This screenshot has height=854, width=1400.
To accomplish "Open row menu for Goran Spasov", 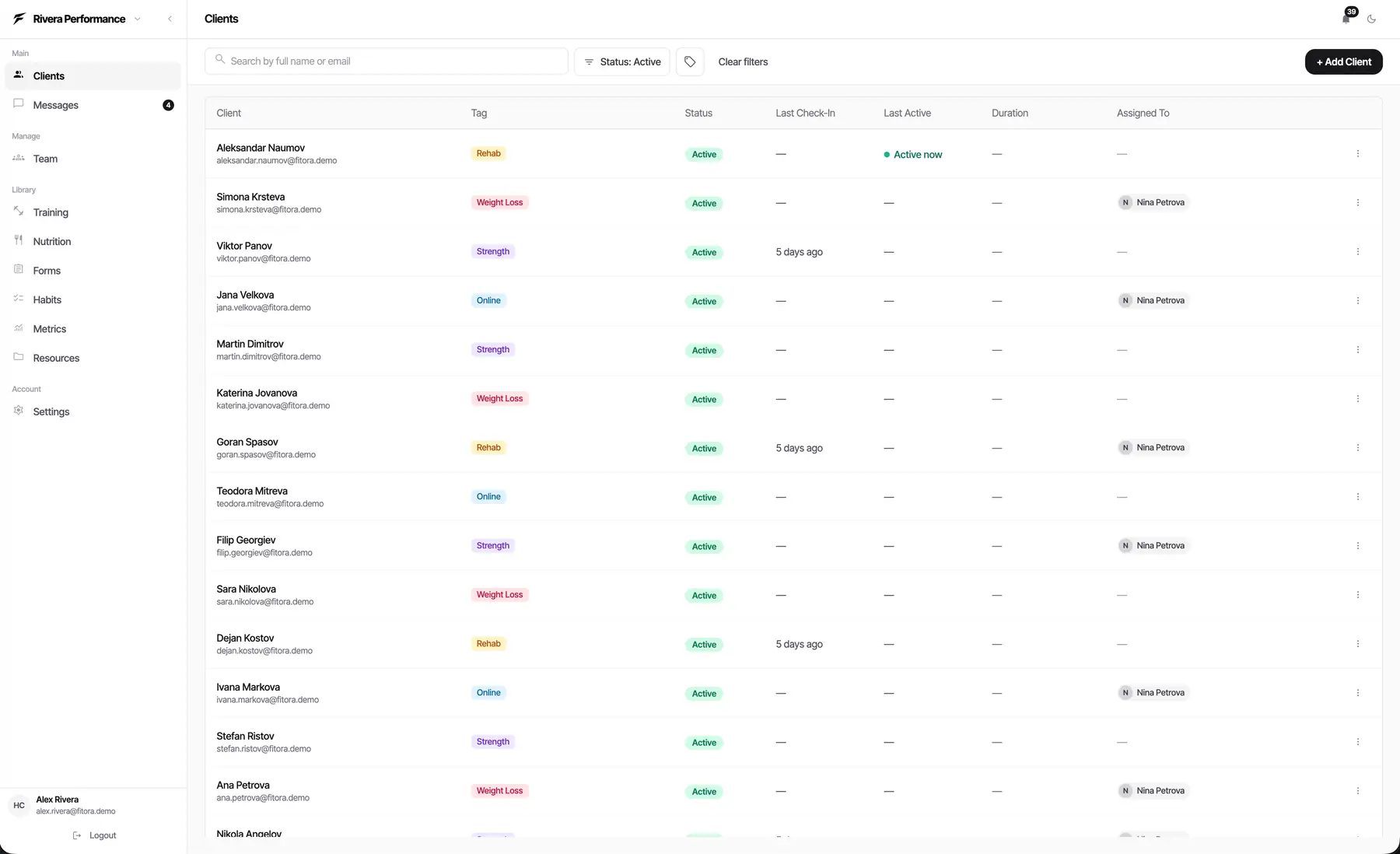I will (x=1358, y=448).
